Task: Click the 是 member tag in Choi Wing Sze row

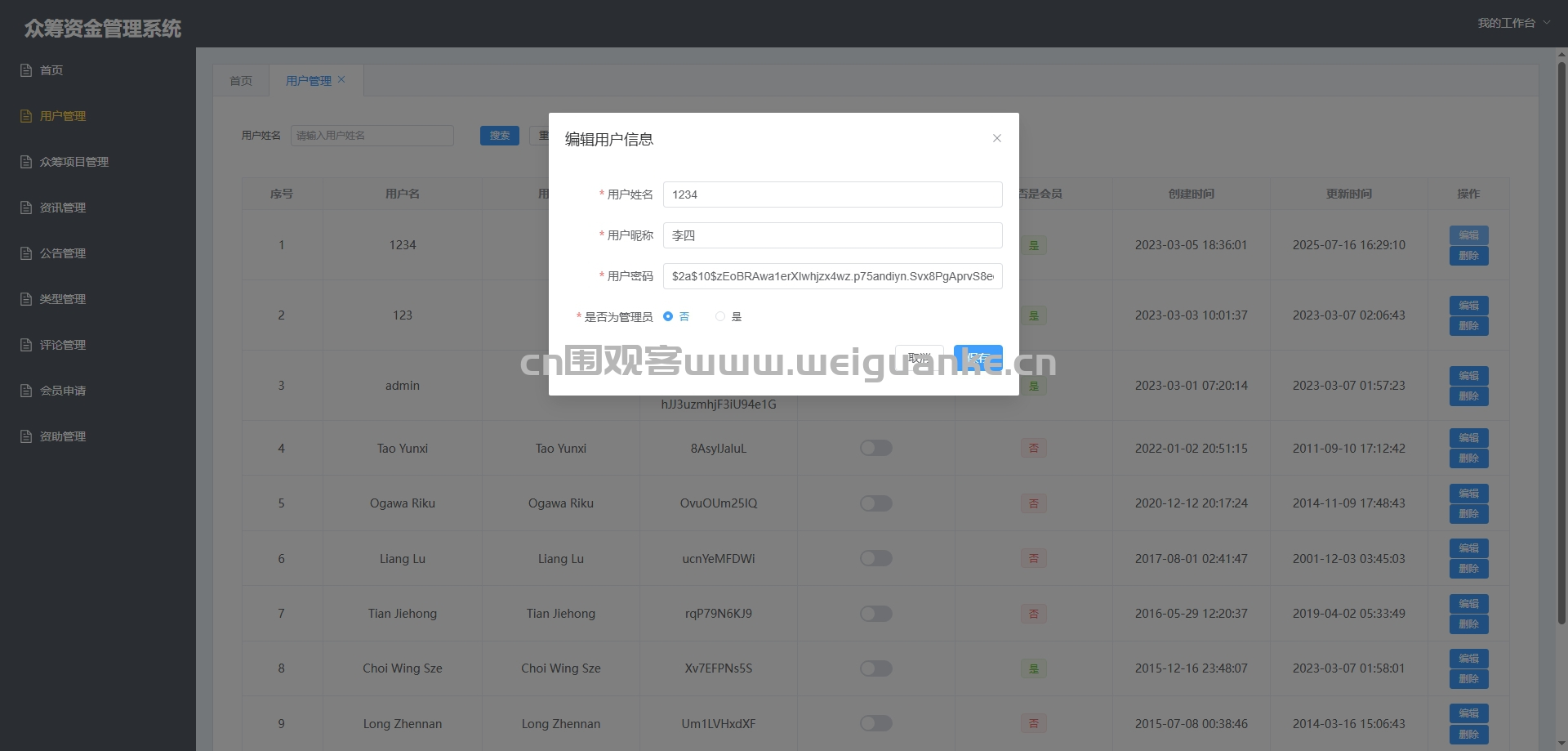Action: click(1034, 668)
